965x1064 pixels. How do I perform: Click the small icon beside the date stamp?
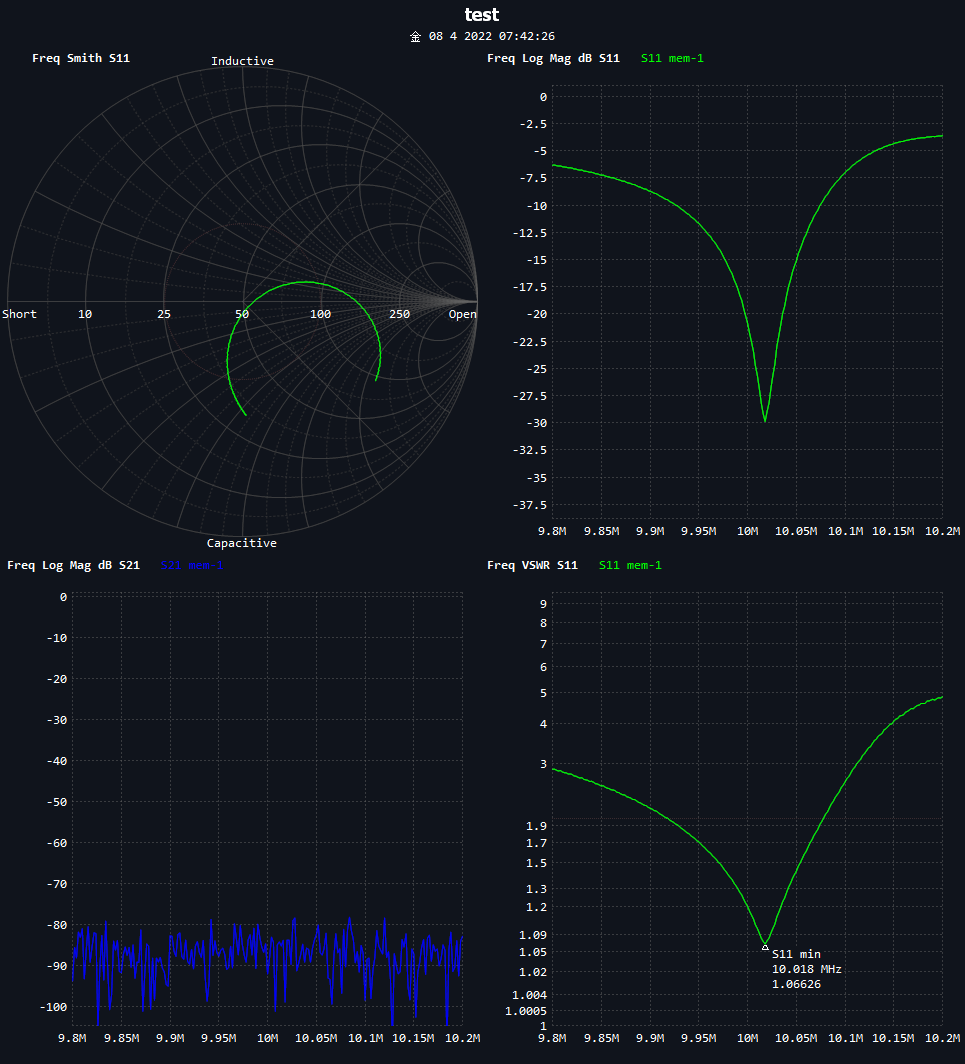click(x=415, y=37)
